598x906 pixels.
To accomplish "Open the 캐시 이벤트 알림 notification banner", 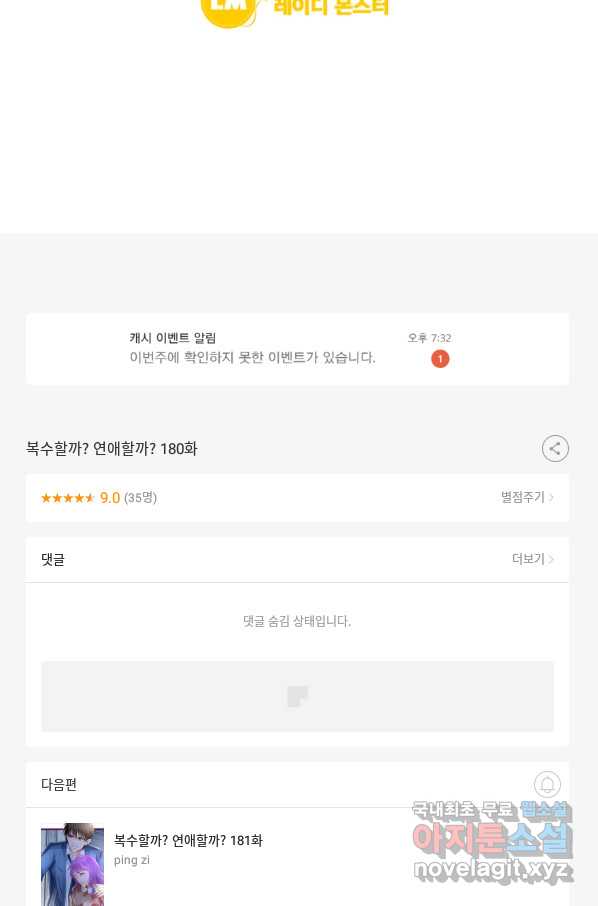I will click(298, 349).
